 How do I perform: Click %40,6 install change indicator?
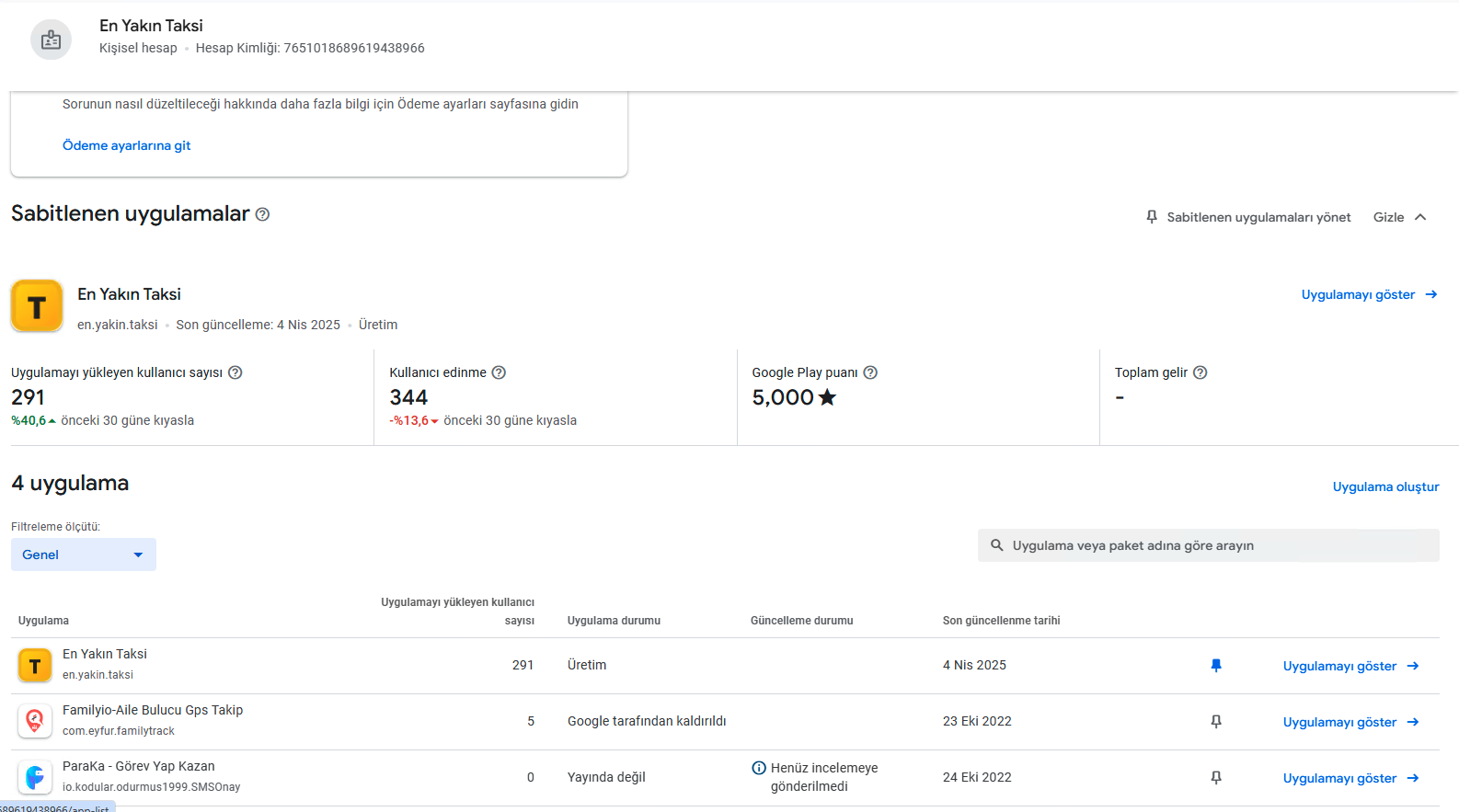33,420
